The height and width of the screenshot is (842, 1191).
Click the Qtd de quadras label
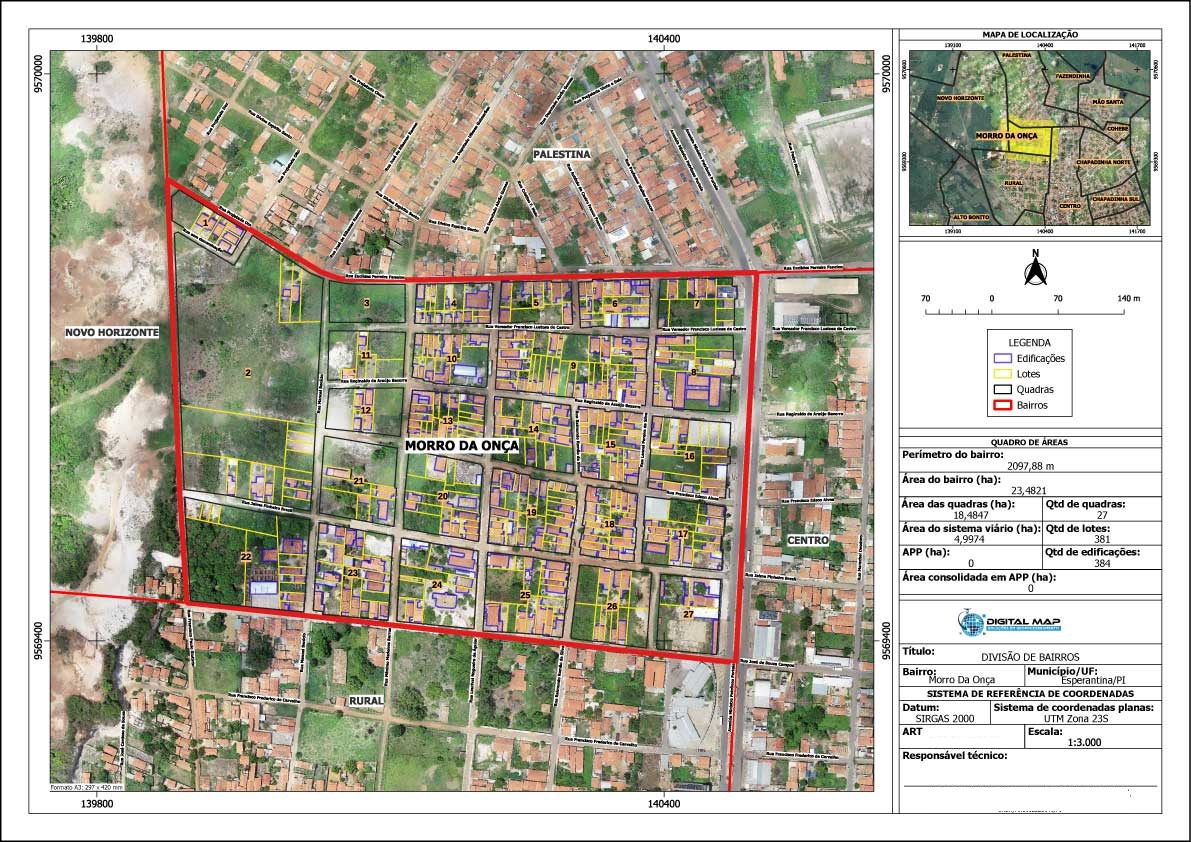tap(1085, 503)
